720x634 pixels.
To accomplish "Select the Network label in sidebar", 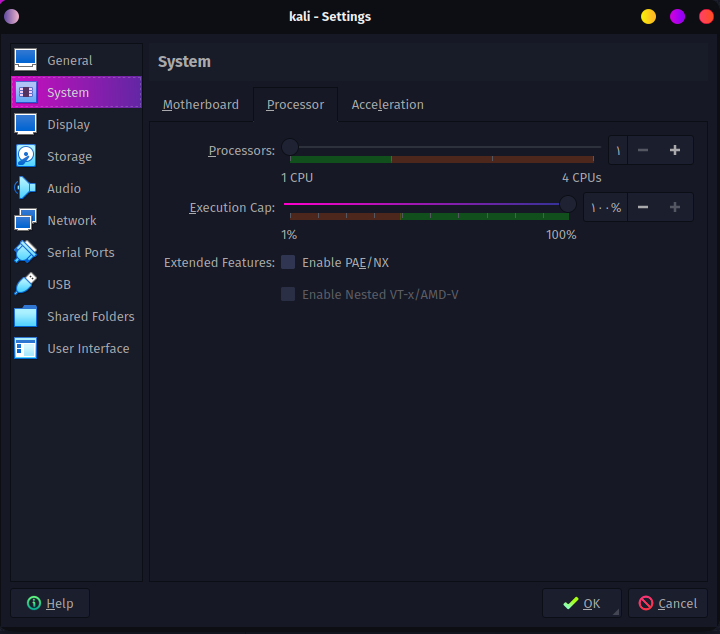I will click(x=72, y=221).
